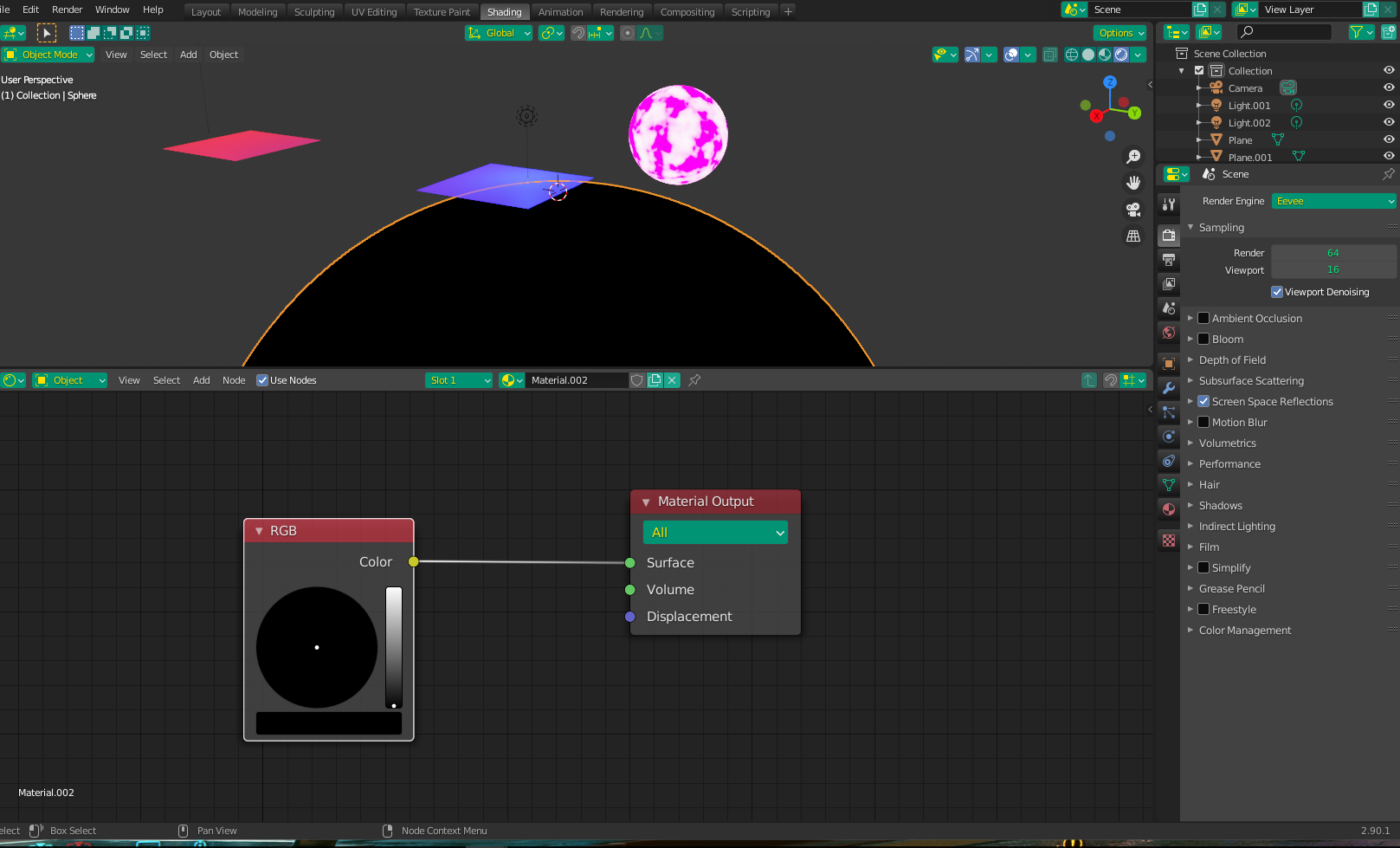
Task: Disable Viewport Denoising
Action: pos(1277,292)
